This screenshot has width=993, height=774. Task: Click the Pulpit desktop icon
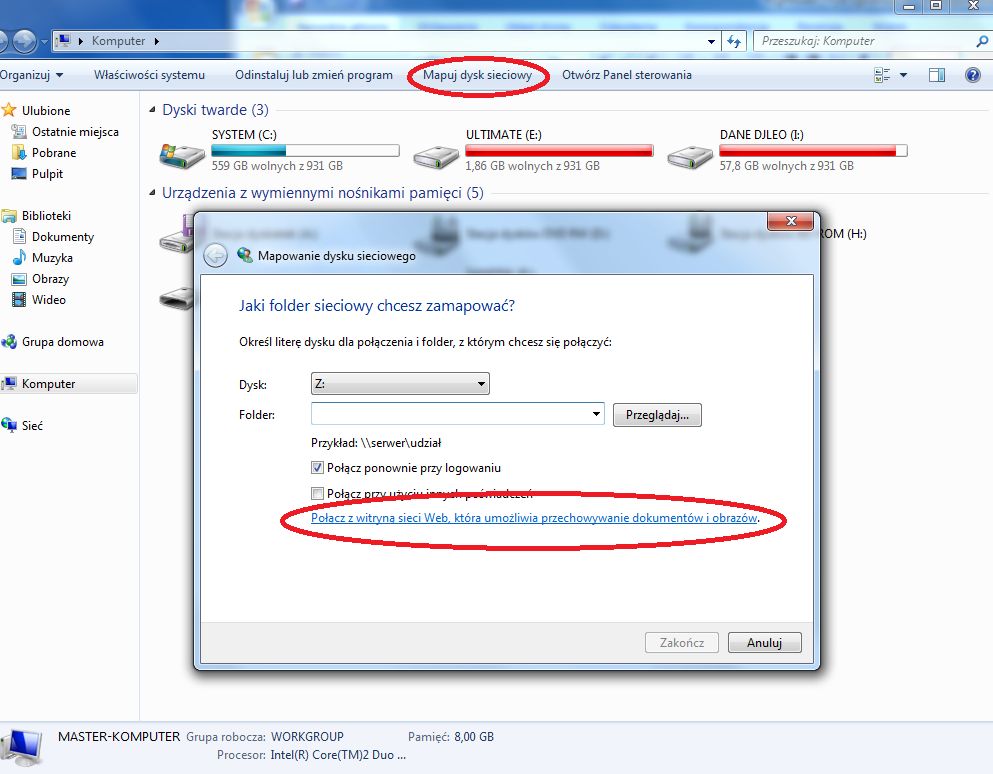click(20, 174)
